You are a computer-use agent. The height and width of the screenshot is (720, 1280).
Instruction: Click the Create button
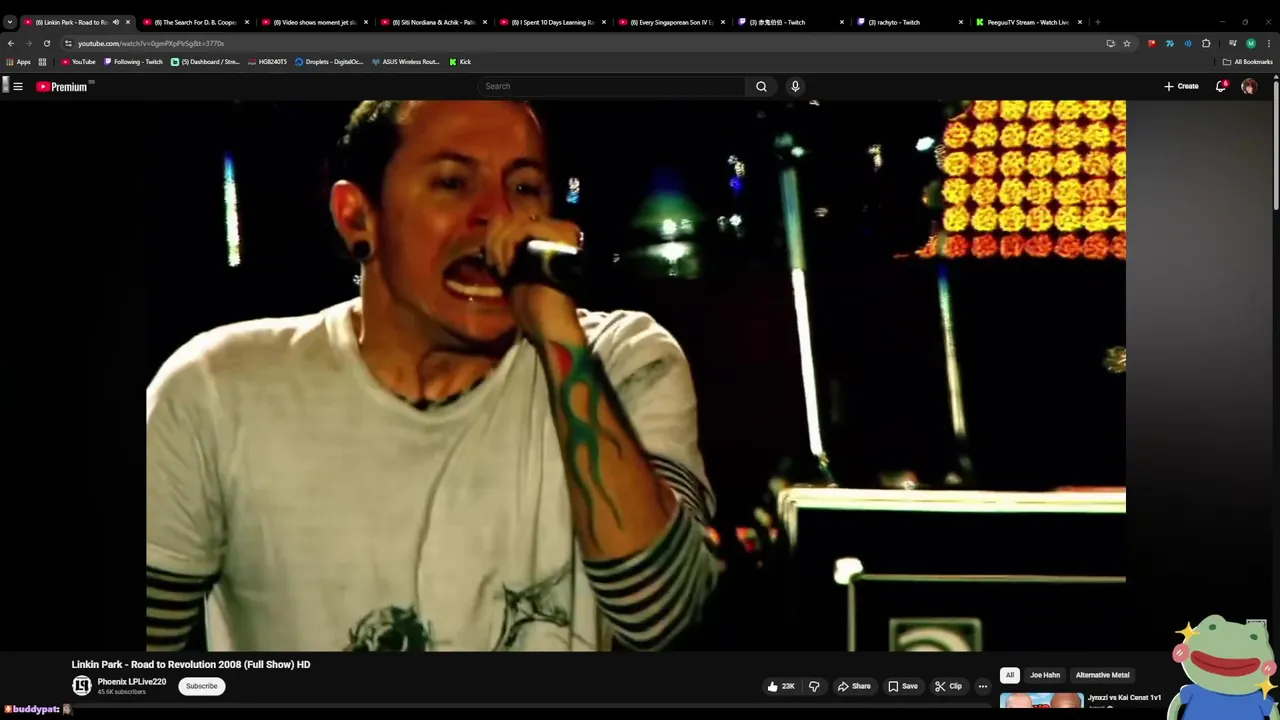[1181, 86]
